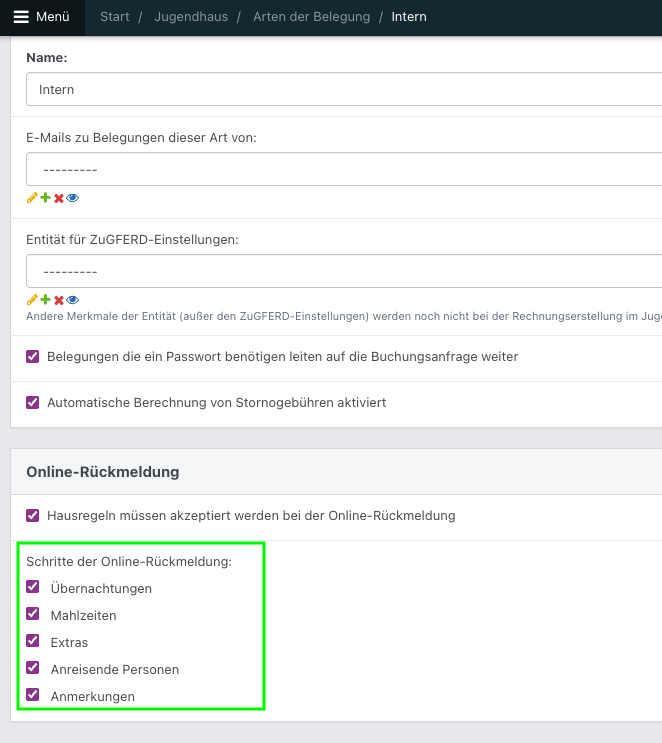Open the E-Mails zu Belegungen dropdown
Screen dimensions: 662x743
point(344,169)
